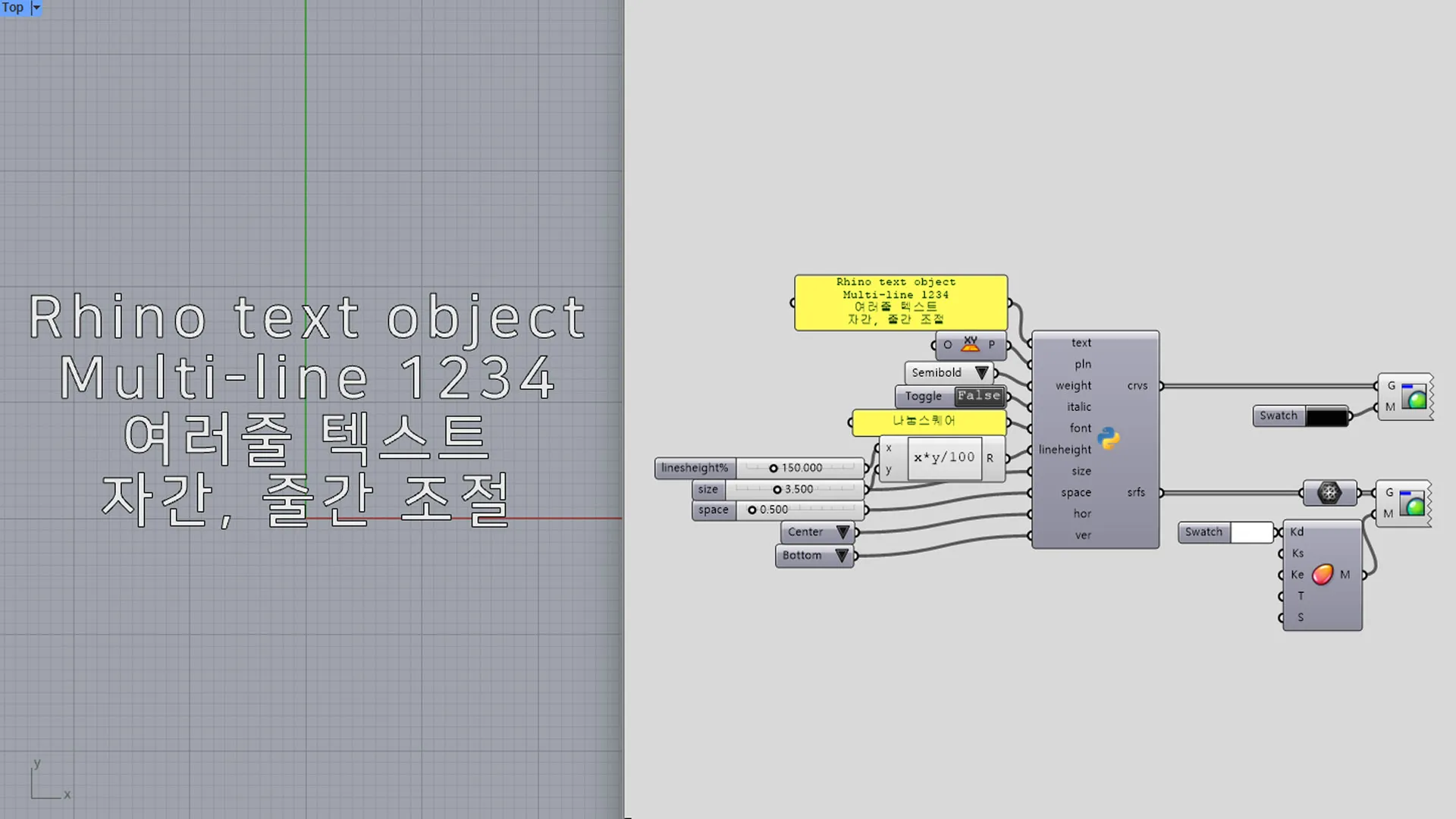Click the x*y/100 expression component
Image resolution: width=1456 pixels, height=819 pixels.
pyautogui.click(x=944, y=457)
